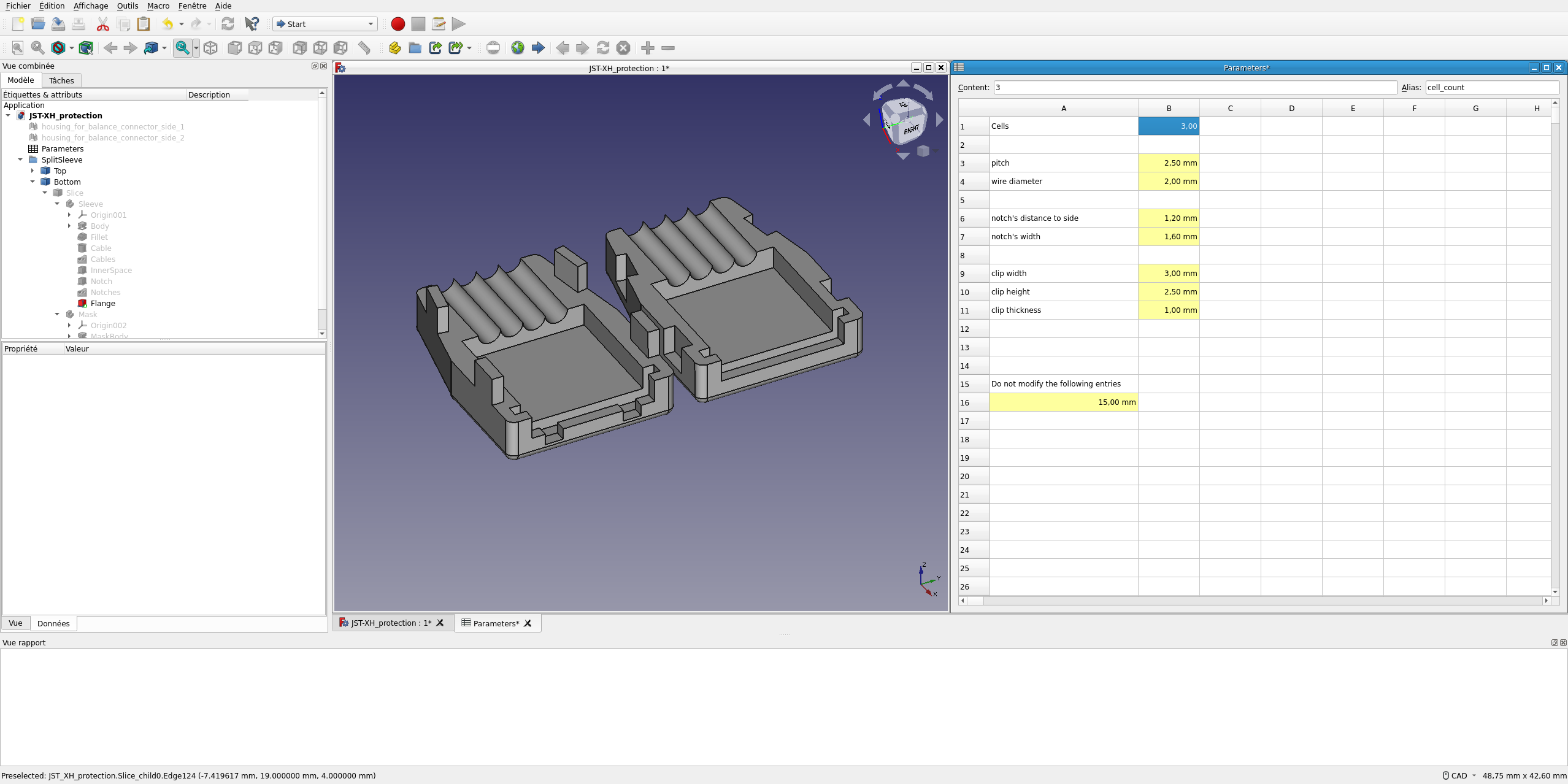Click the measure distance ruler icon
Image resolution: width=1568 pixels, height=784 pixels.
tap(364, 48)
